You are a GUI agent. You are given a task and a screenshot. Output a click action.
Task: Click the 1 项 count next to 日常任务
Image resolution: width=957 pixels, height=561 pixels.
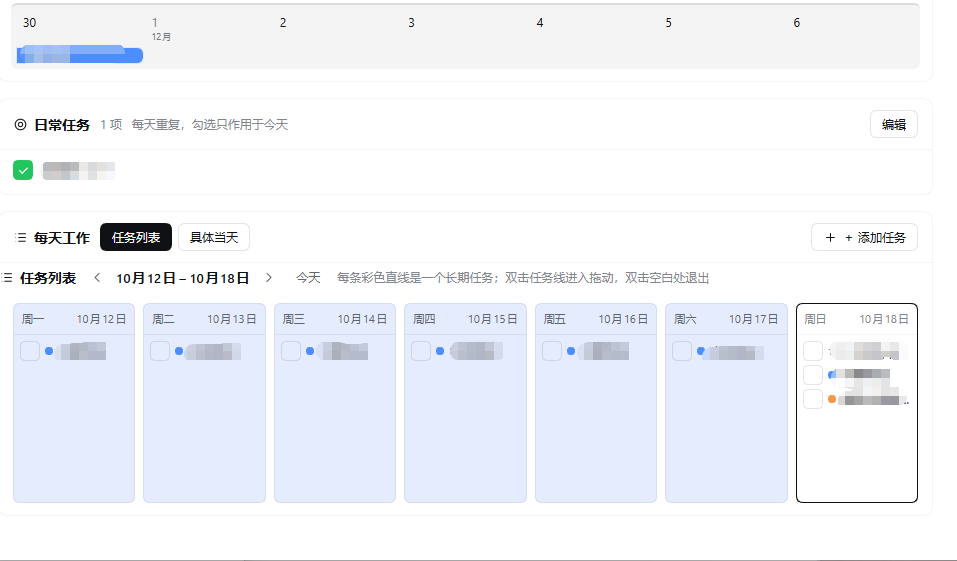tap(111, 125)
